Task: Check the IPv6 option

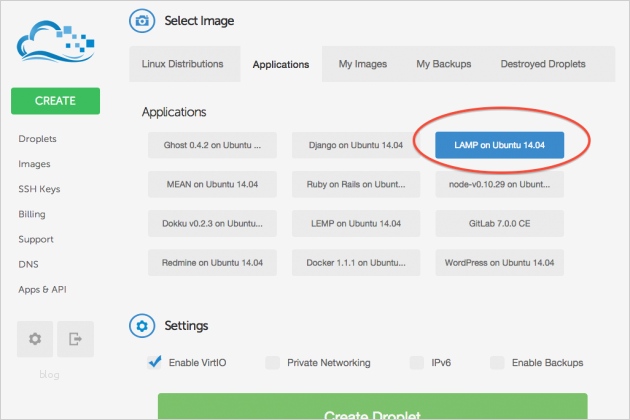Action: (417, 362)
